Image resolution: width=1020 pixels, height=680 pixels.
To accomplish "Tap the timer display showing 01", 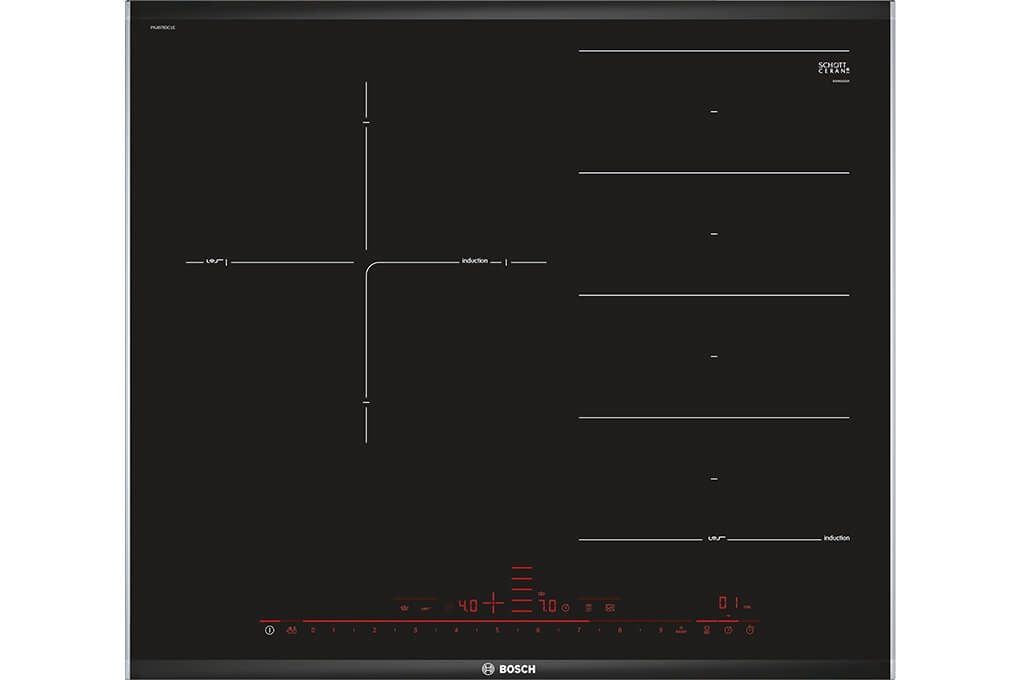I will point(728,603).
